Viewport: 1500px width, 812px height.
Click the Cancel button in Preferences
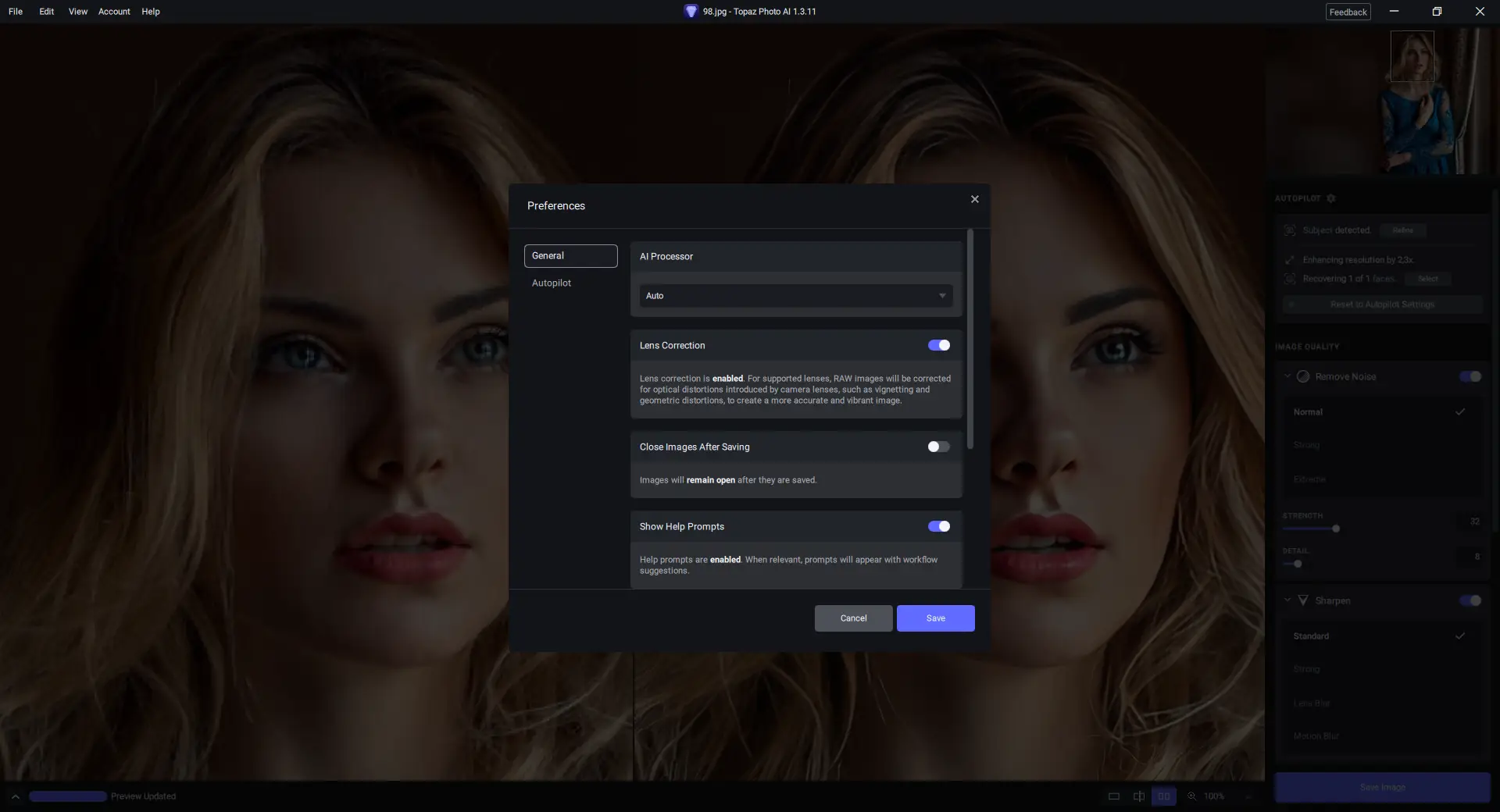853,618
